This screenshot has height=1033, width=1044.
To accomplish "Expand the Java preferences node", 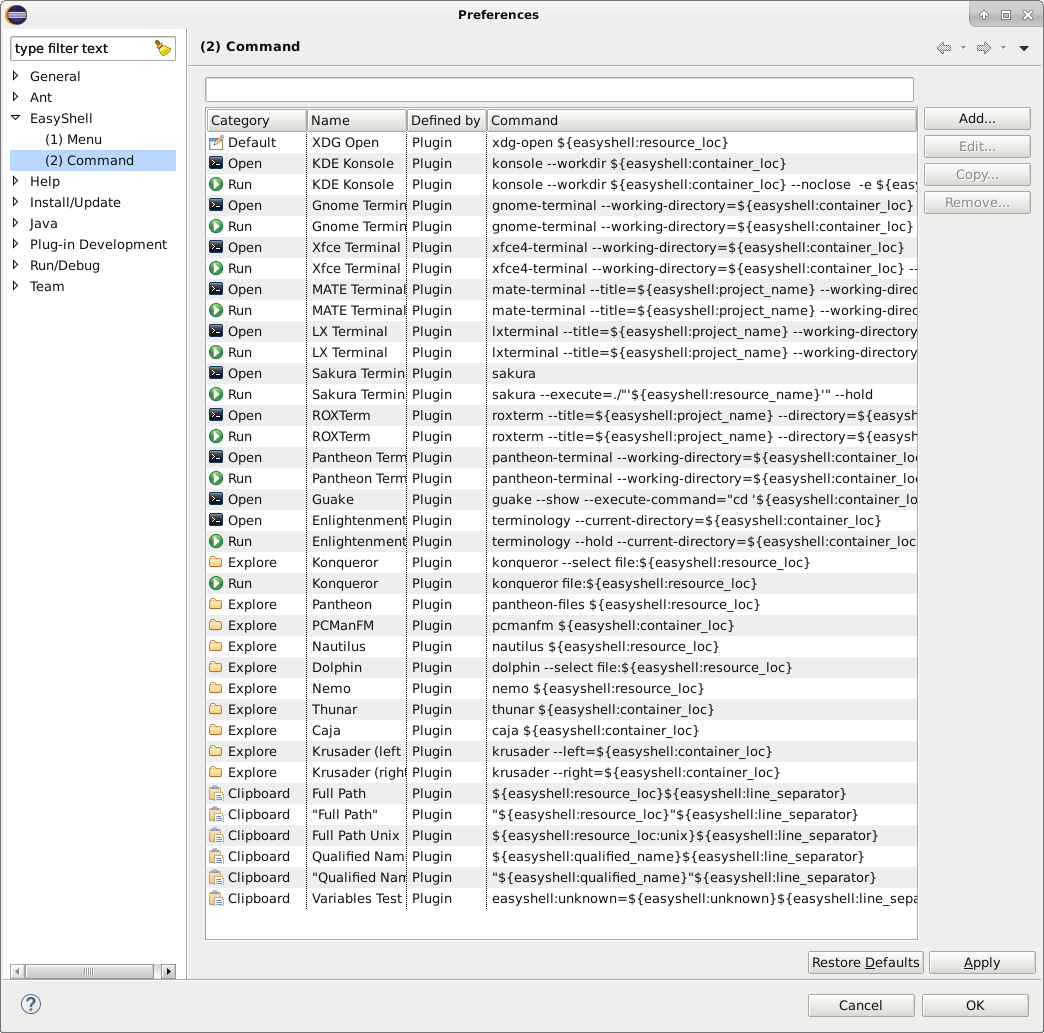I will pyautogui.click(x=16, y=223).
